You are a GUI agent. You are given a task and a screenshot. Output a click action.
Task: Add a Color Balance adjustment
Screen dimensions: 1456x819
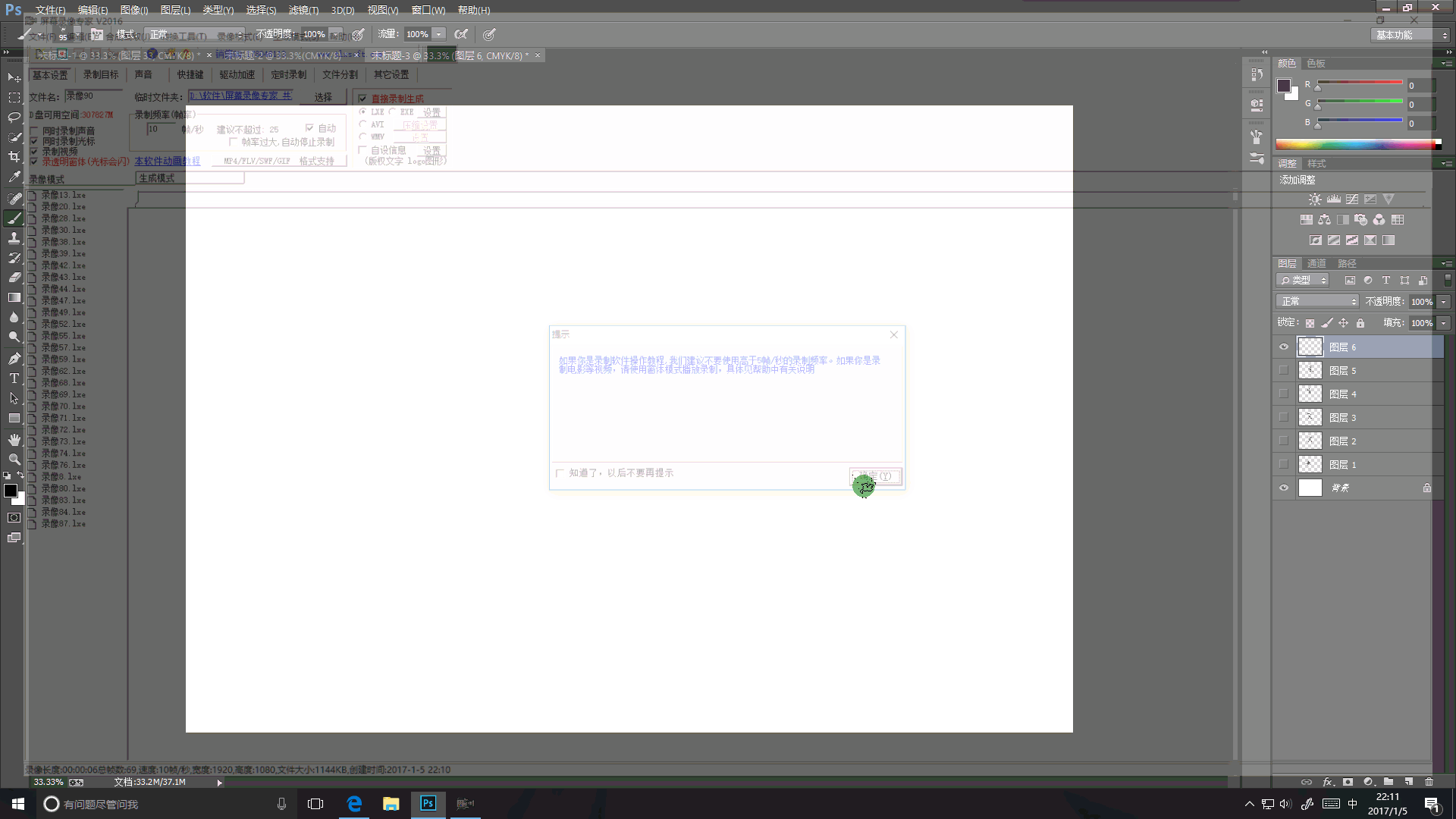click(1324, 220)
